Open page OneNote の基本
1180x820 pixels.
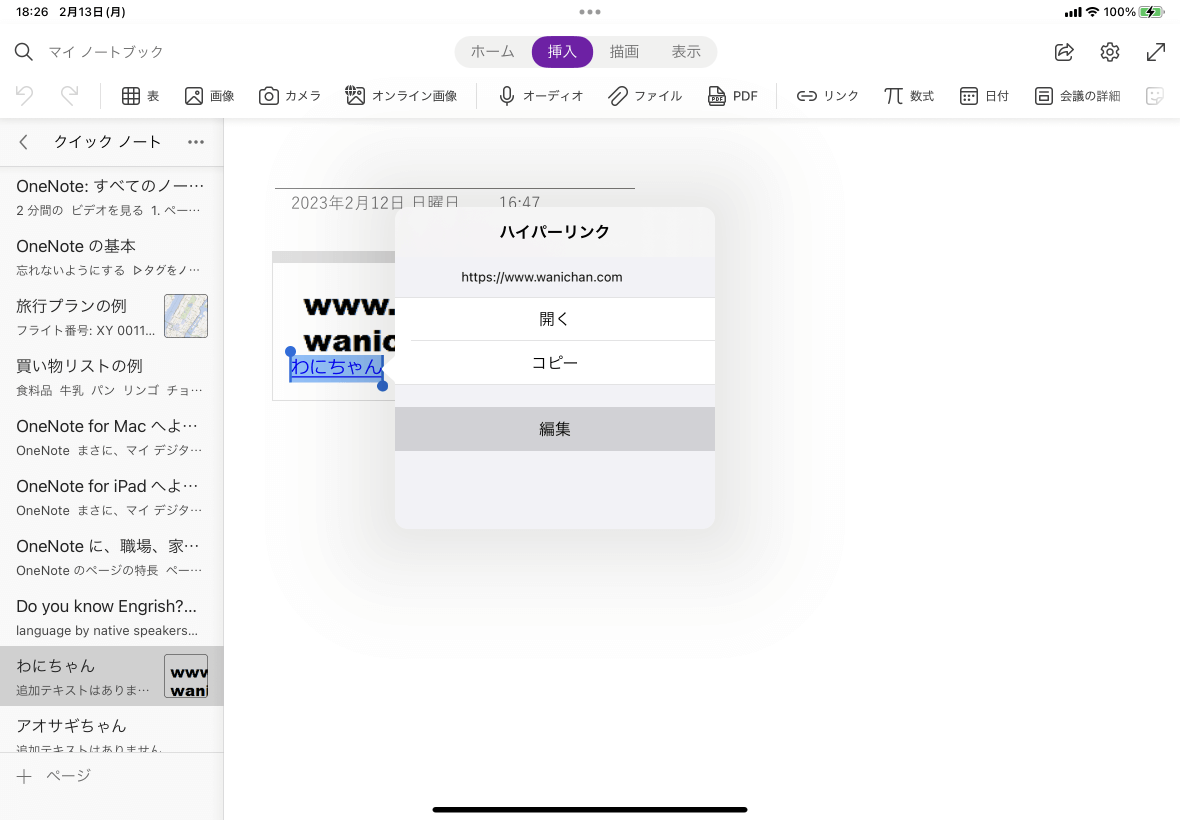tap(111, 257)
